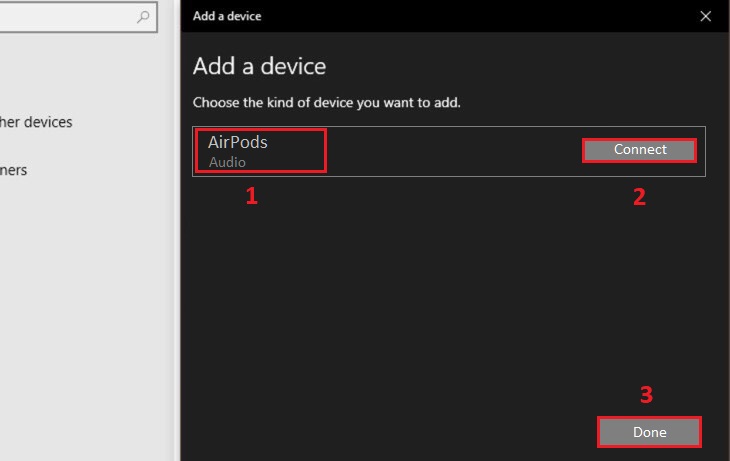The width and height of the screenshot is (730, 461).
Task: Click blank Settings sidebar area below Printers
Action: tap(80, 320)
